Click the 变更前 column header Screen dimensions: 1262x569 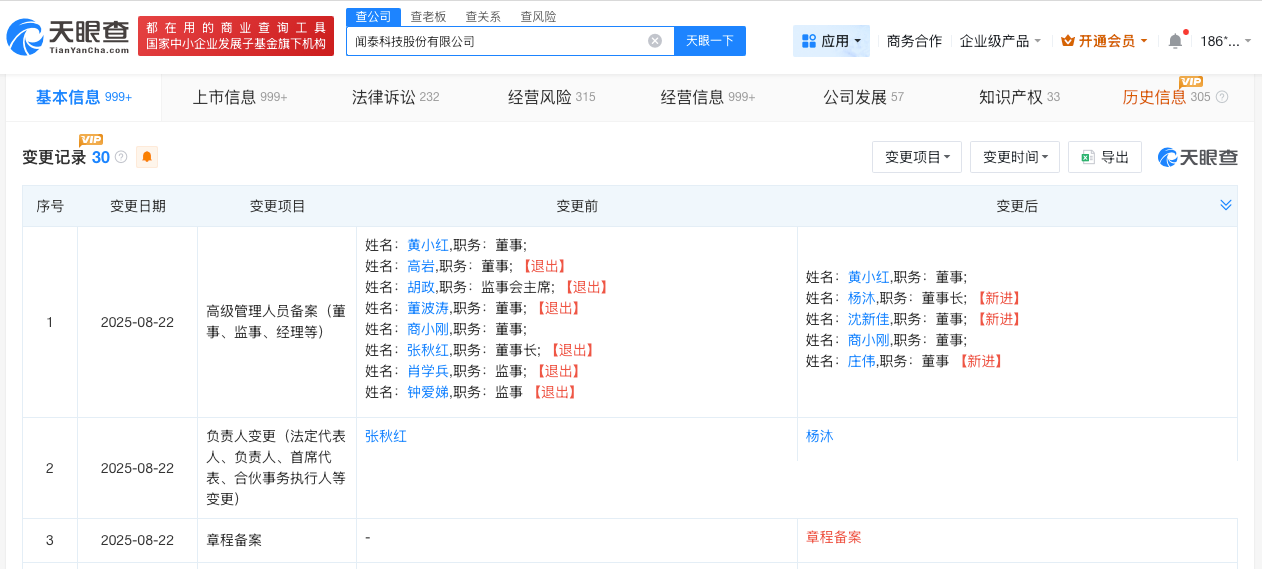(577, 206)
